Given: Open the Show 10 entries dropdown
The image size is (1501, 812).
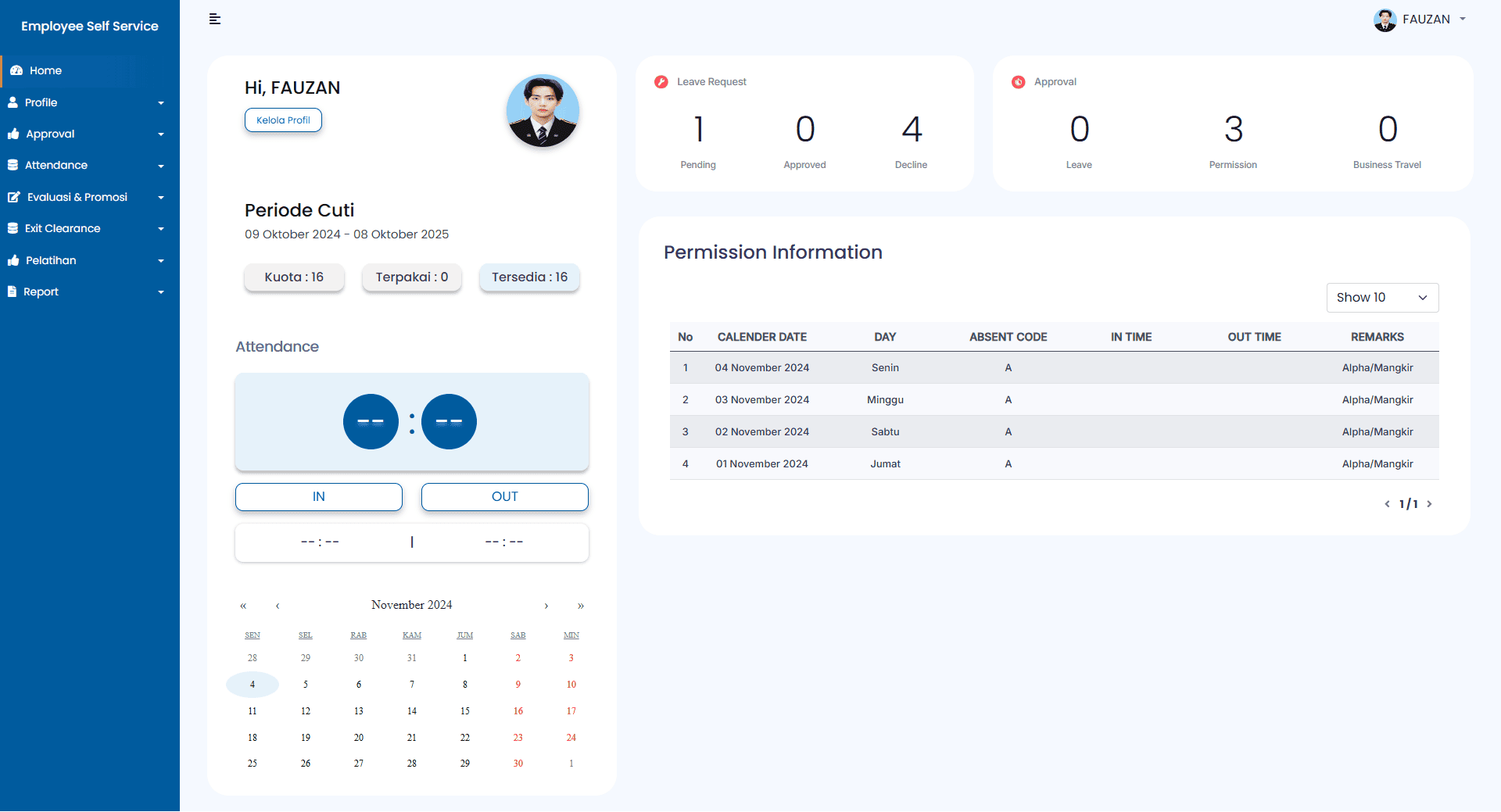Looking at the screenshot, I should point(1381,298).
